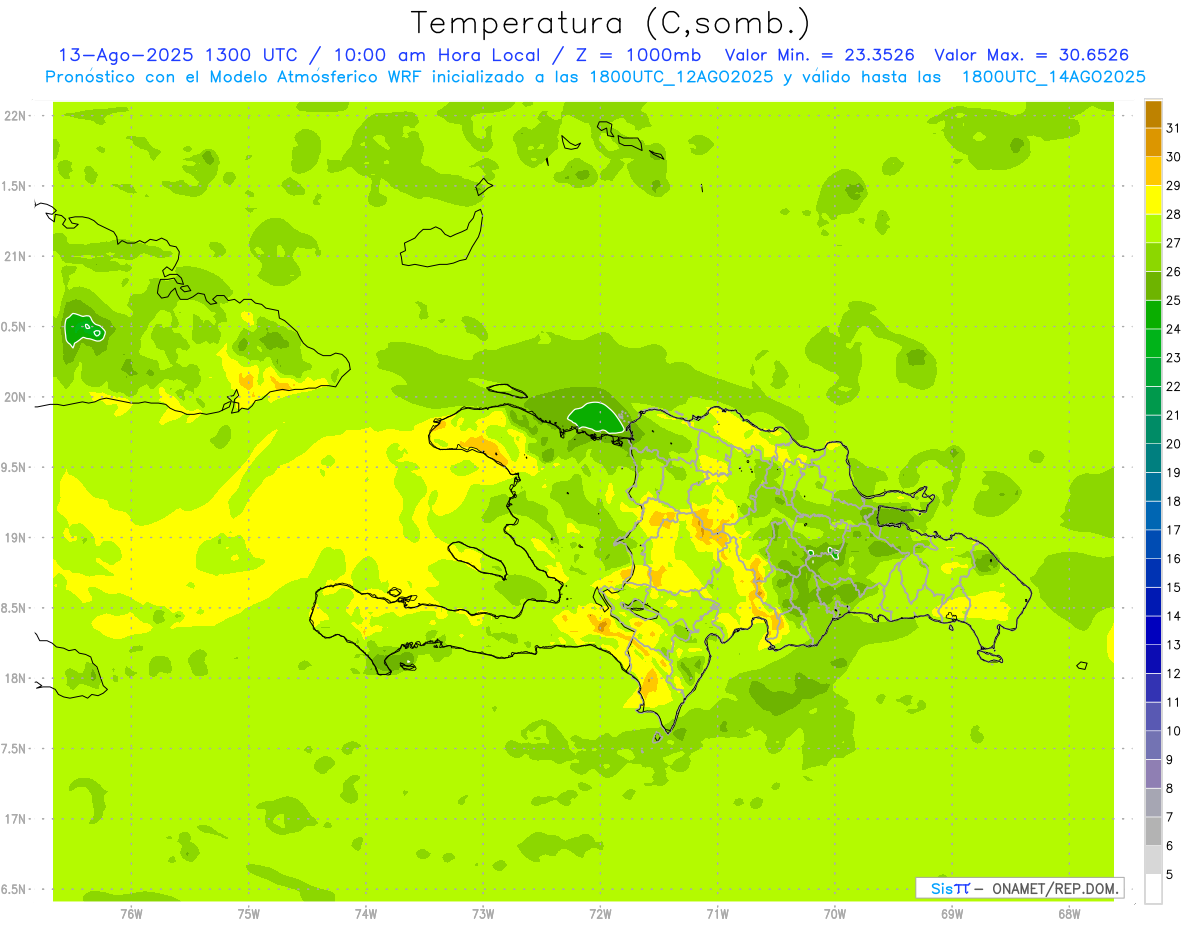Pick the dark orange legend swatch above 31
This screenshot has width=1200, height=927.
(x=1153, y=114)
